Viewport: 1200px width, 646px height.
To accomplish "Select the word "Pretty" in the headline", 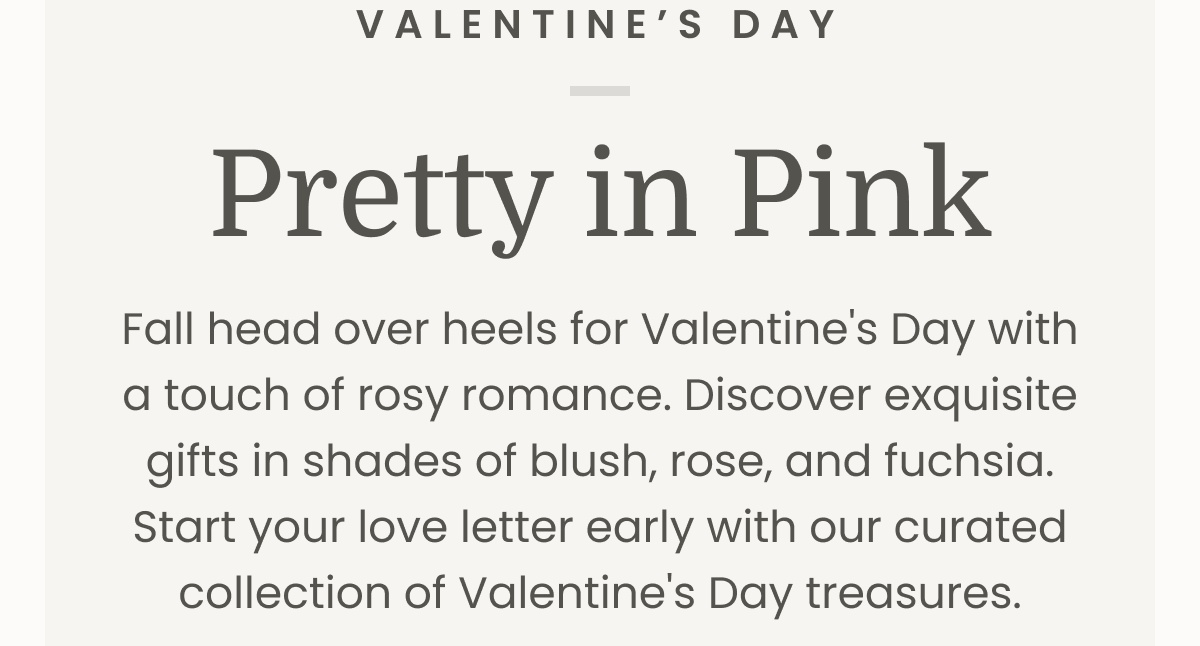I will coord(382,200).
